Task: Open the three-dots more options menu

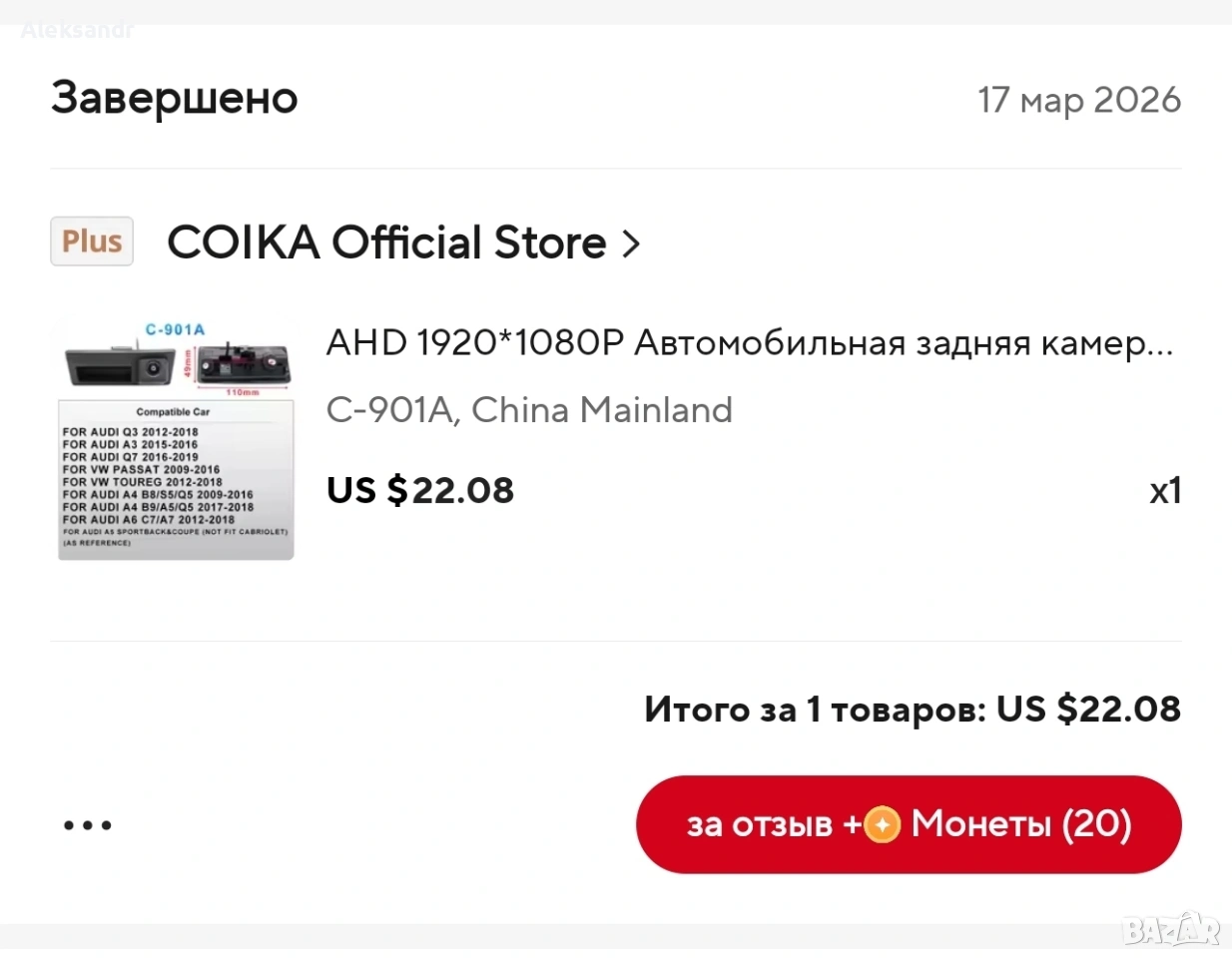Action: 88,825
